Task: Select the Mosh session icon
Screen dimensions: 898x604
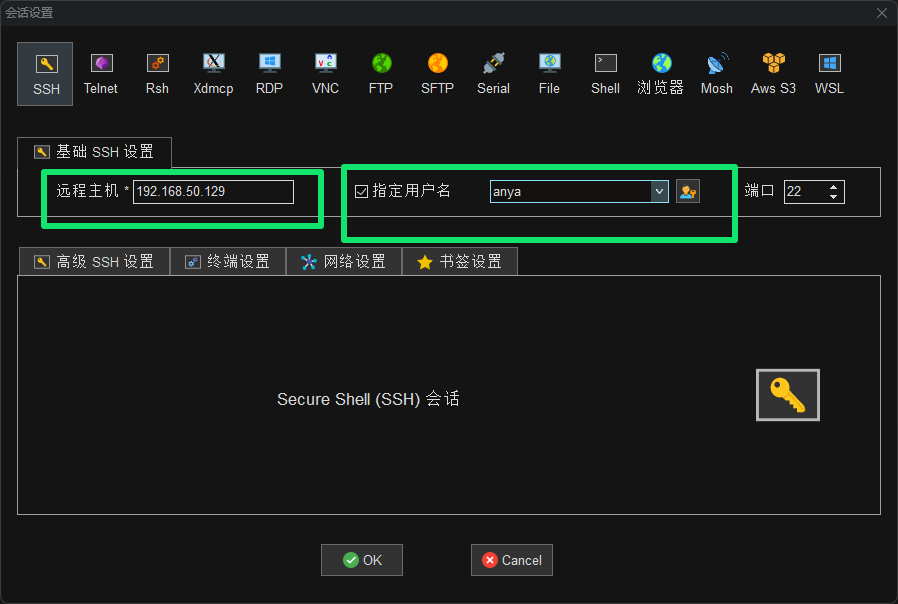Action: [716, 73]
